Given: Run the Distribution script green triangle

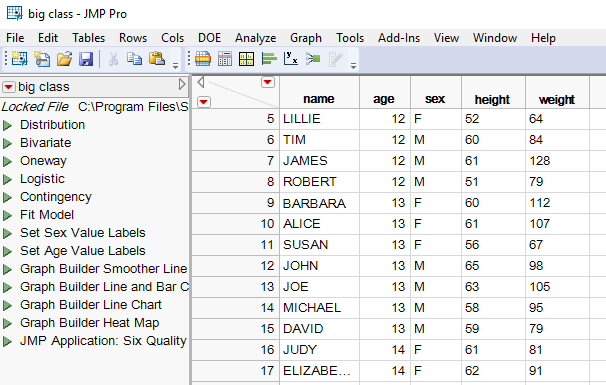Looking at the screenshot, I should click(7, 125).
